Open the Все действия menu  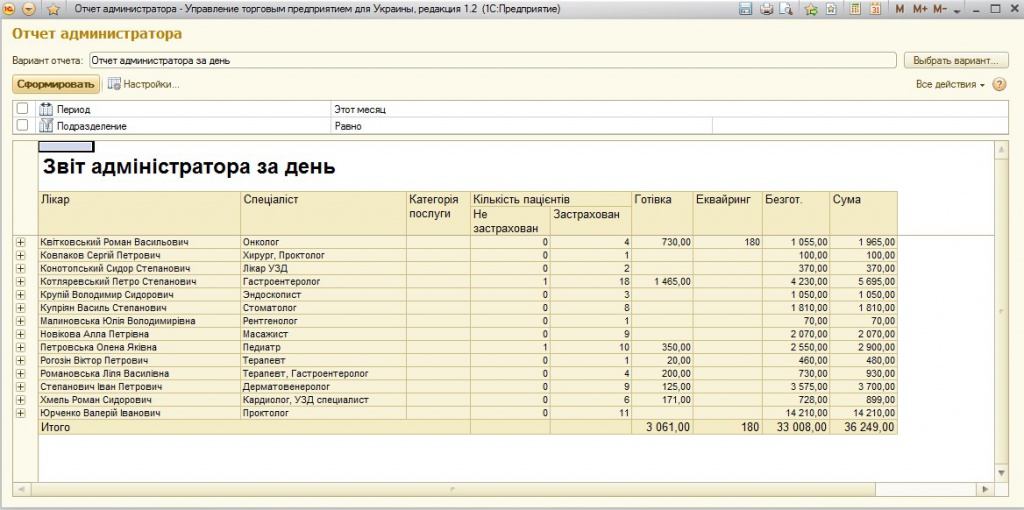pos(950,84)
